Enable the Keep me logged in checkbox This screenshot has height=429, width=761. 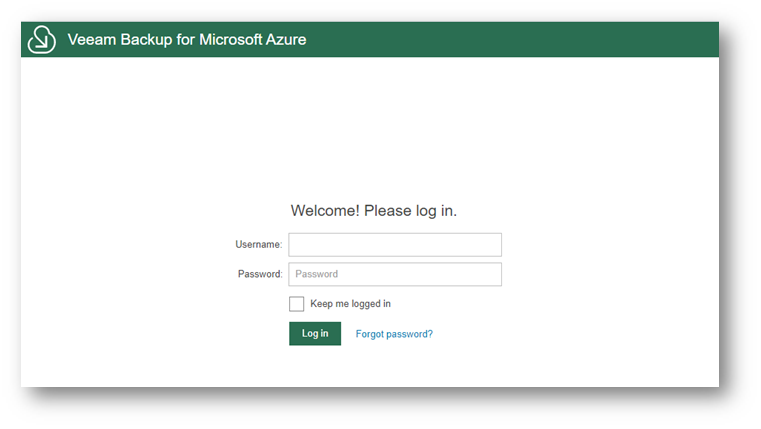[297, 304]
